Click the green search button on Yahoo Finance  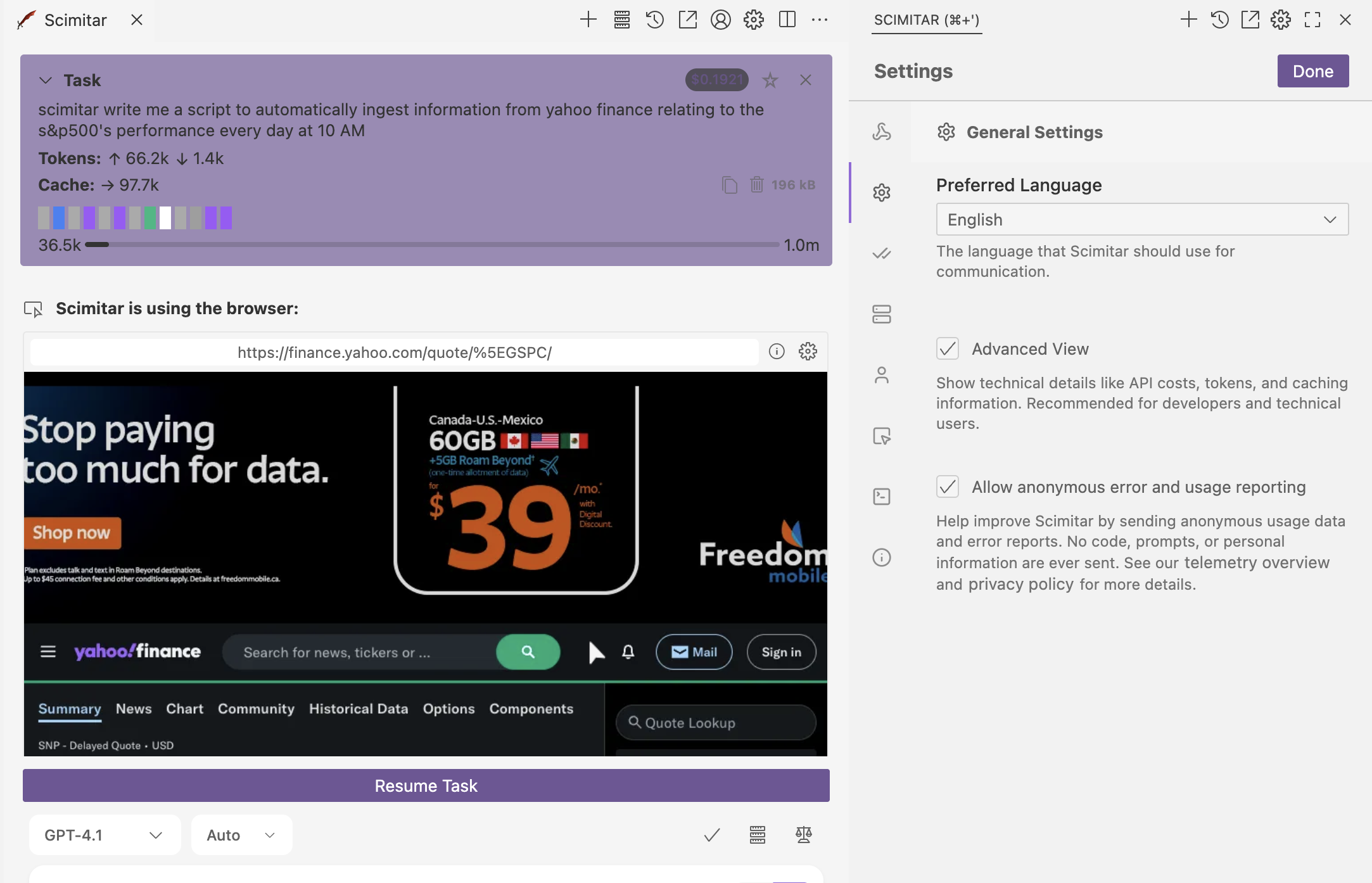[x=528, y=652]
